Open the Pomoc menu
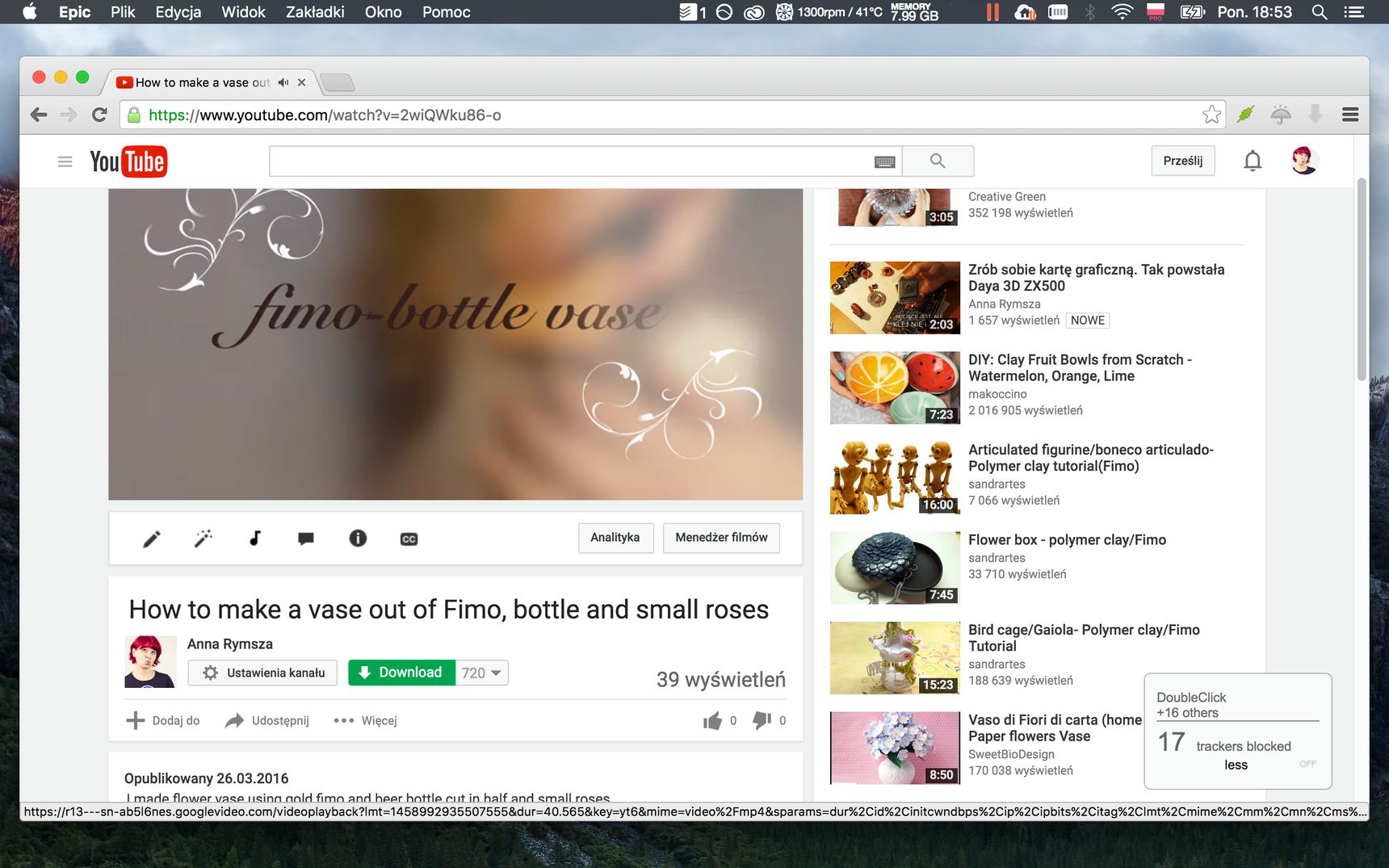This screenshot has width=1389, height=868. (x=447, y=12)
